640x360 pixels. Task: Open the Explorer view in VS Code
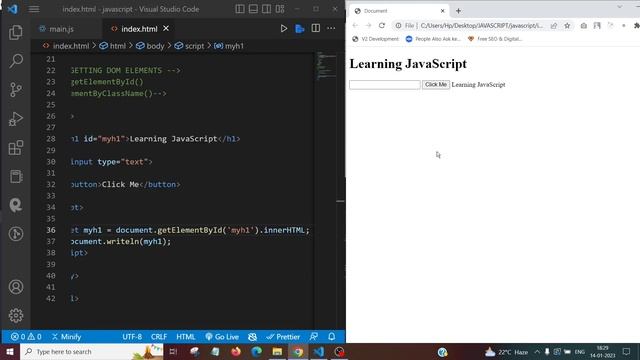click(16, 32)
